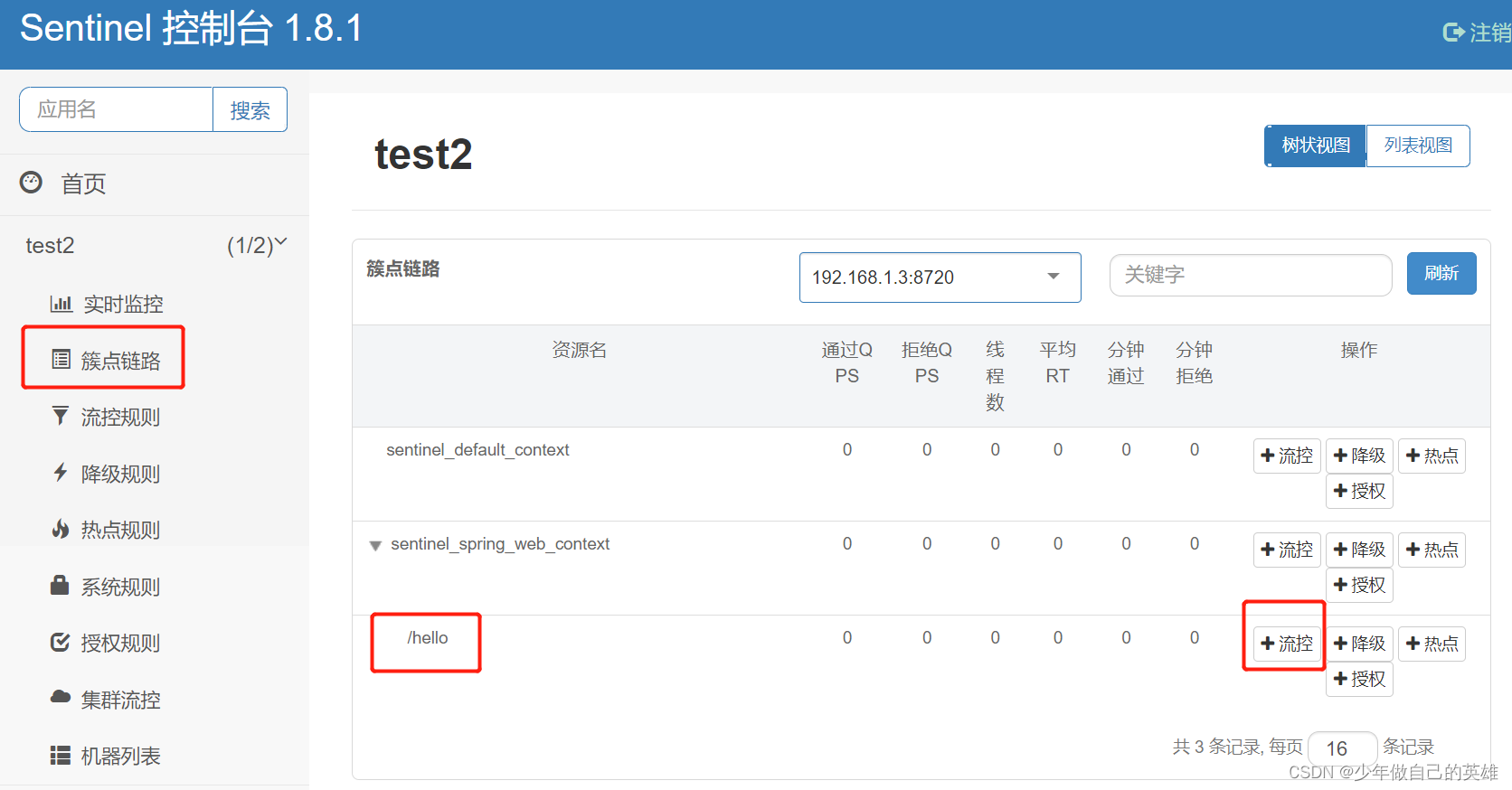Click the 搜索 search button

(250, 109)
